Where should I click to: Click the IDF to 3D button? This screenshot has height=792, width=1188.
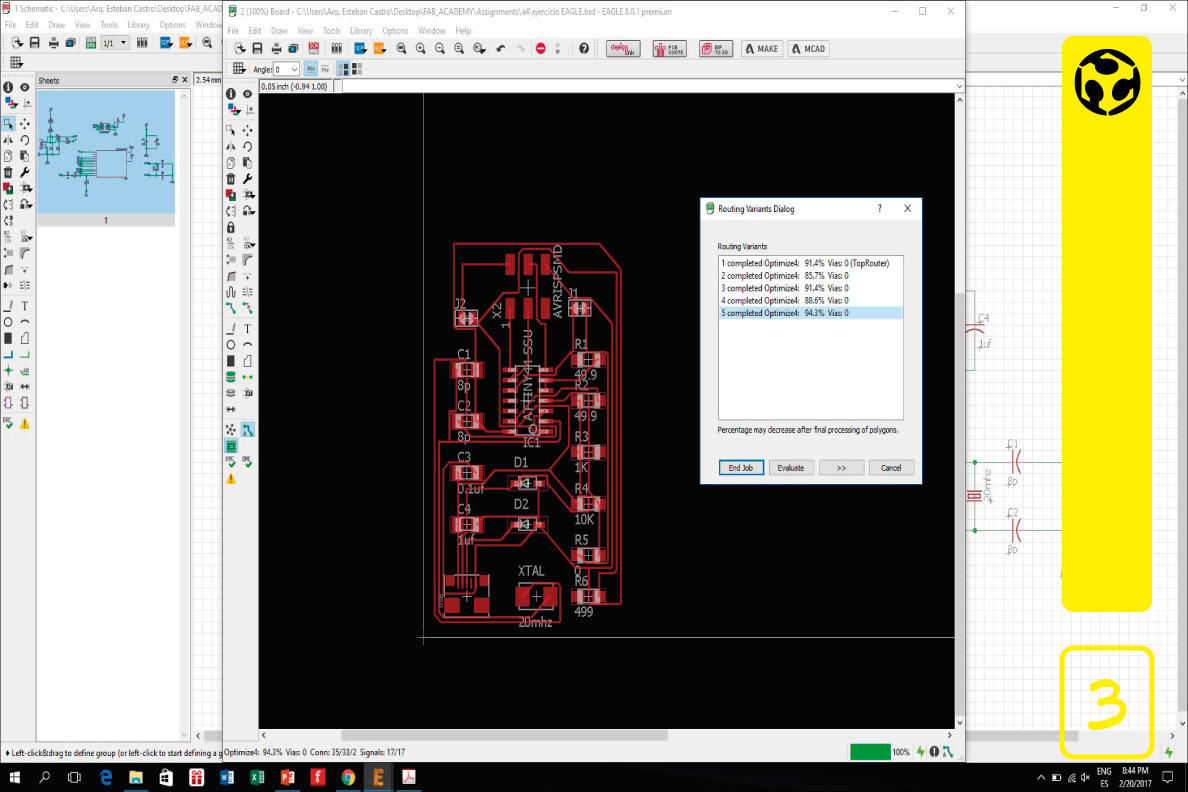[x=715, y=49]
